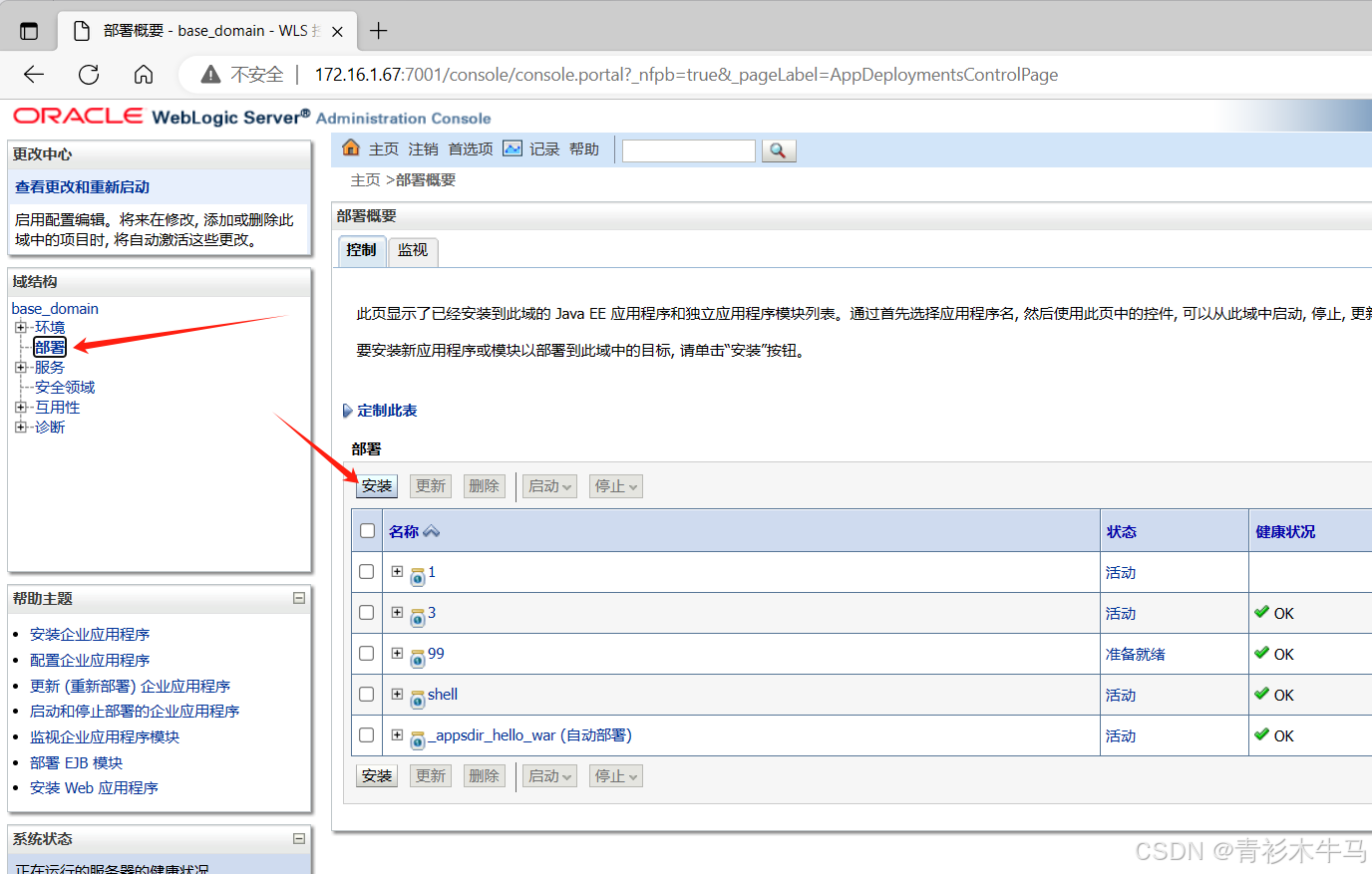Open 首选项 in the toolbar
Screen dimensions: 1372x874
click(x=471, y=149)
